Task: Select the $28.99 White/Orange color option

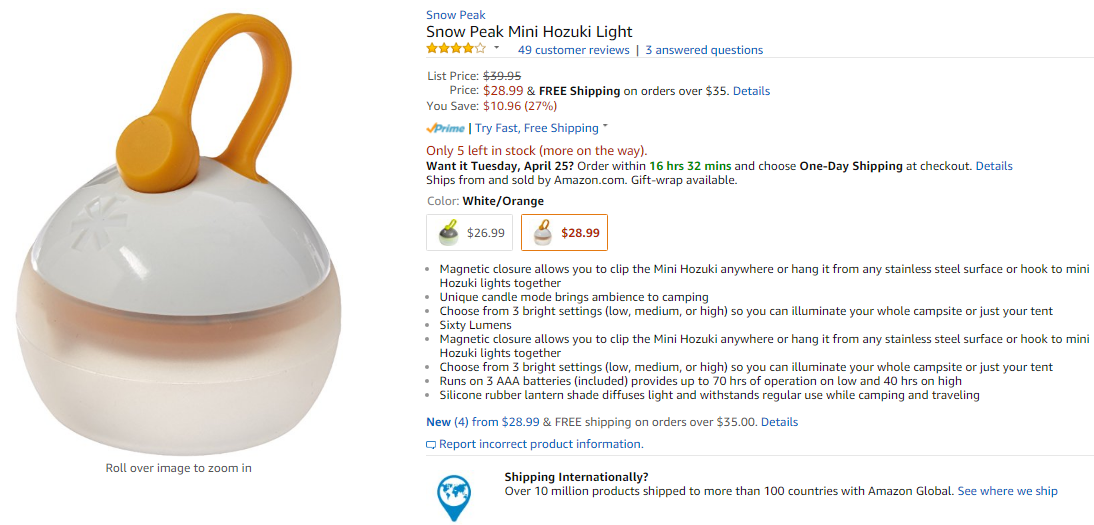Action: (x=564, y=233)
